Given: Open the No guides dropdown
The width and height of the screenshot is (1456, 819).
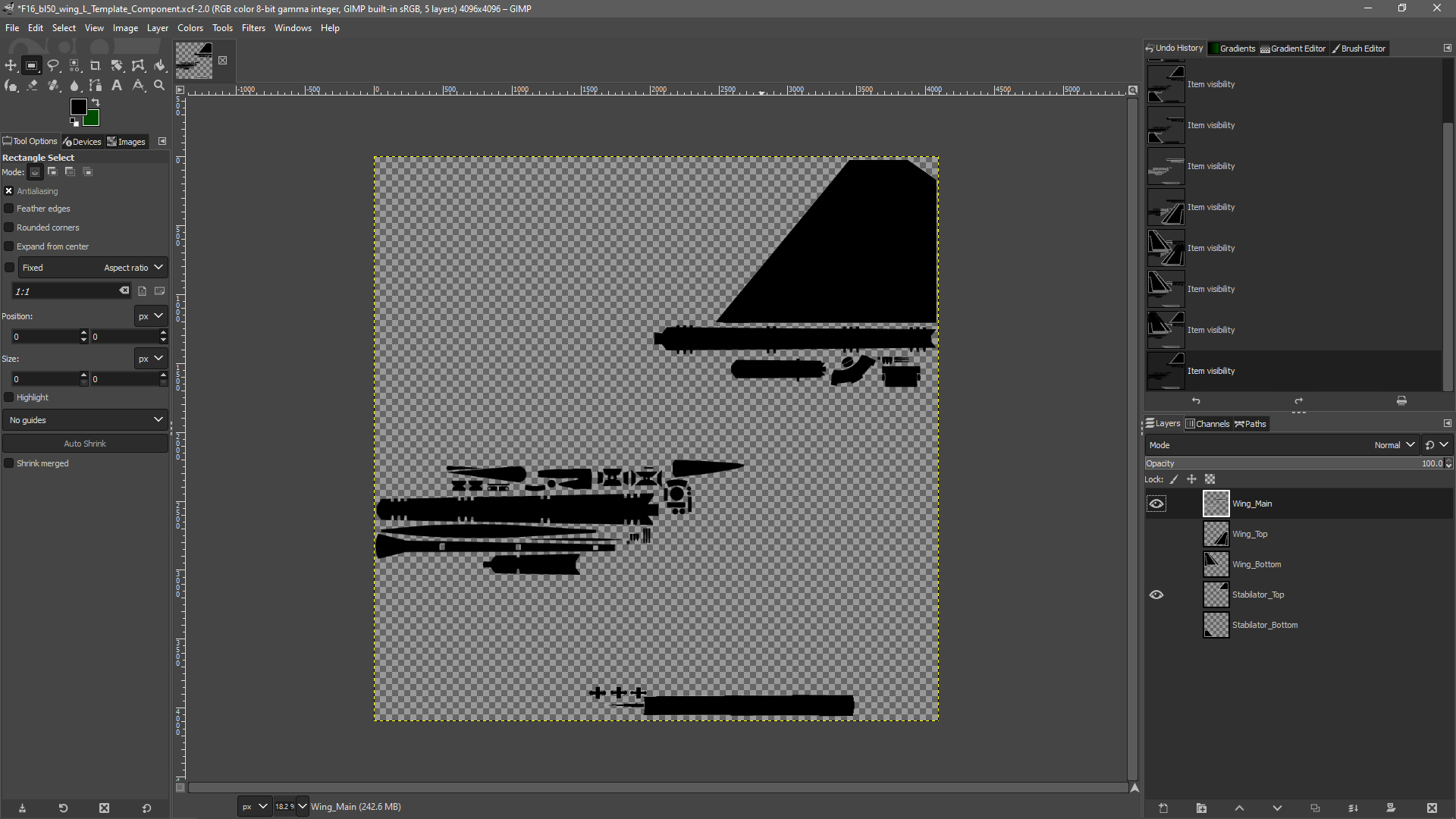Looking at the screenshot, I should click(85, 420).
